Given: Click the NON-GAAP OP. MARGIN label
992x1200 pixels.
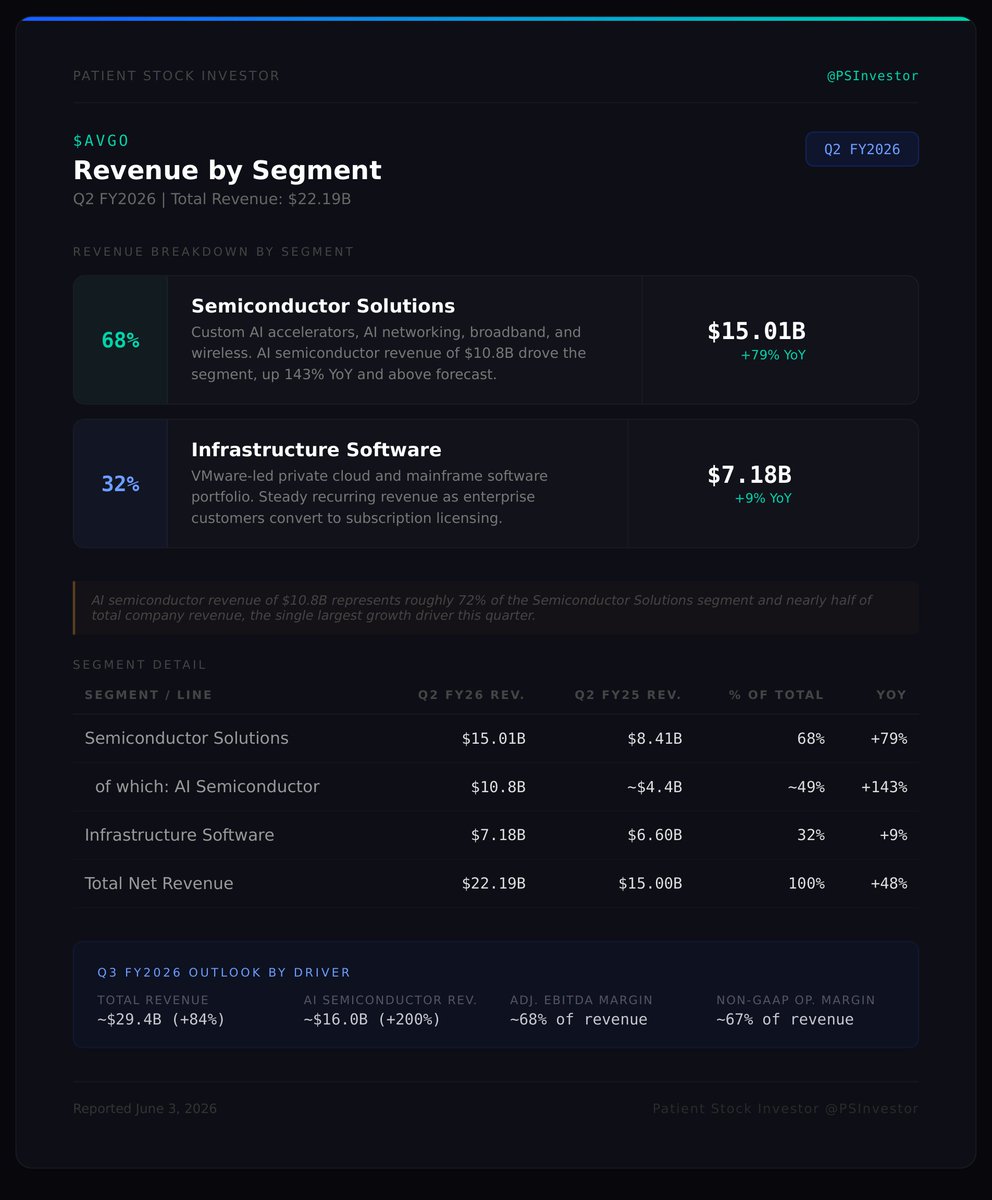Looking at the screenshot, I should click(x=796, y=1000).
